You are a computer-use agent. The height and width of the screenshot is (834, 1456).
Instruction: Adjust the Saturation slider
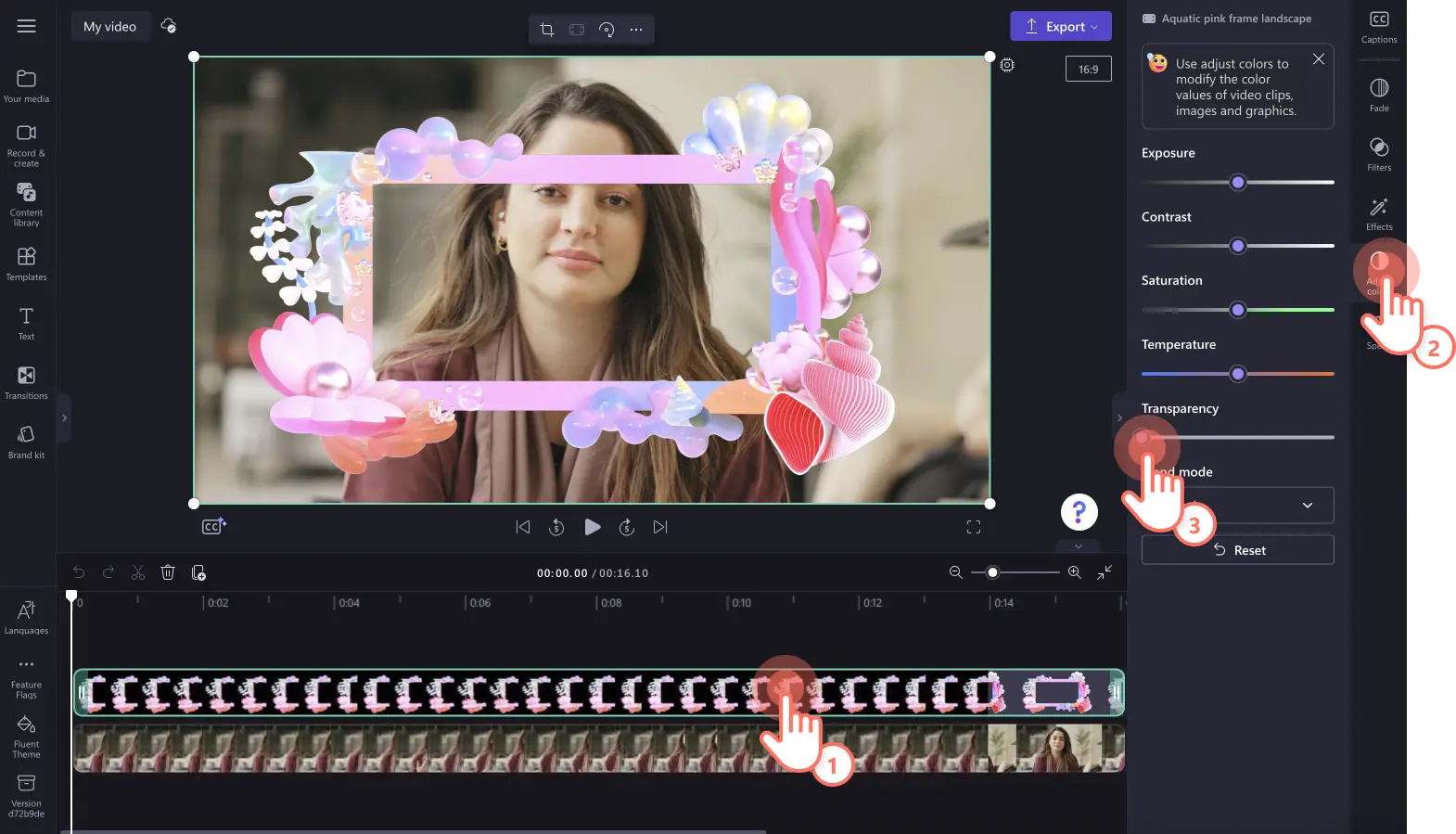pyautogui.click(x=1238, y=310)
